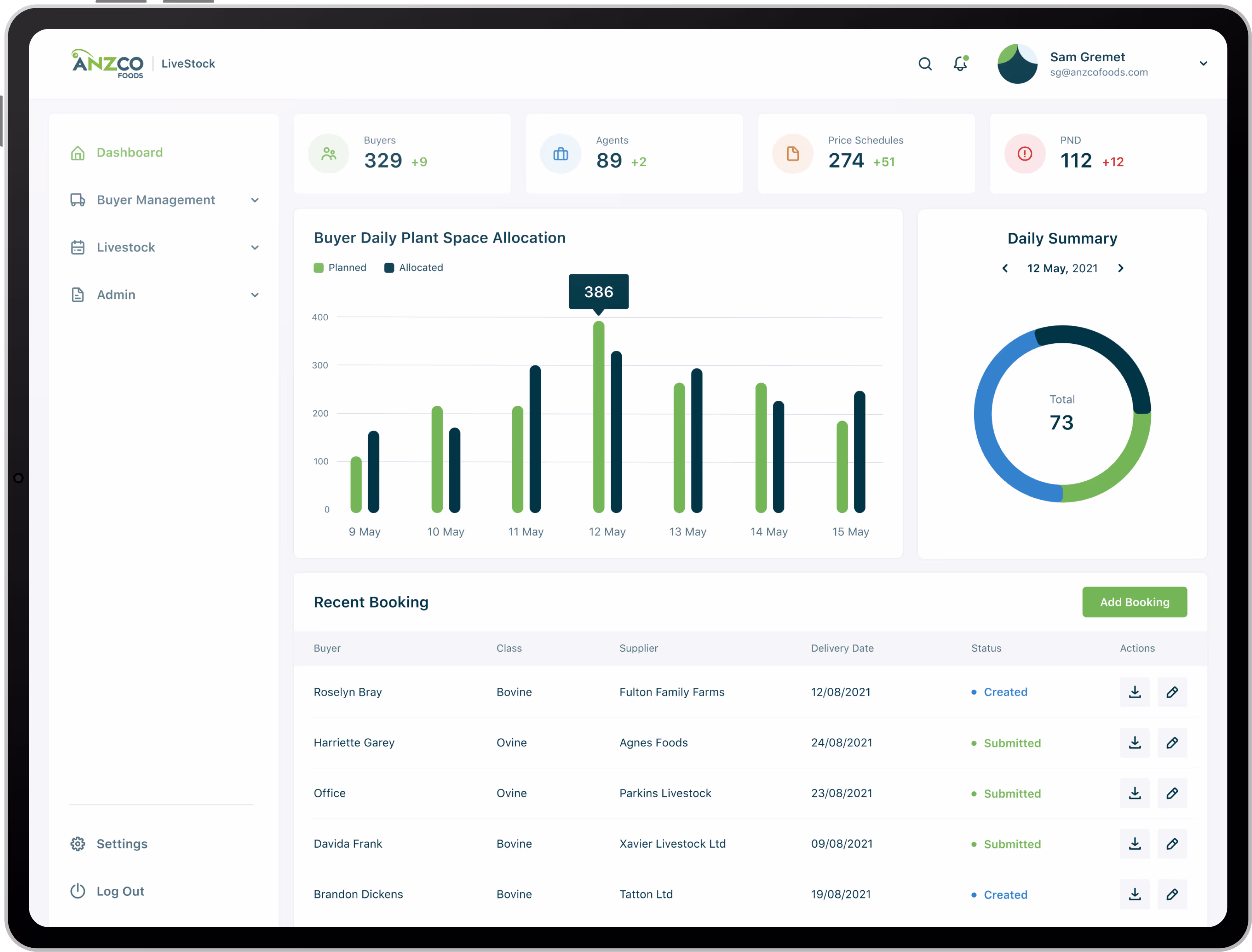Viewport: 1252px width, 952px height.
Task: Open the search icon in the header
Action: pos(925,64)
